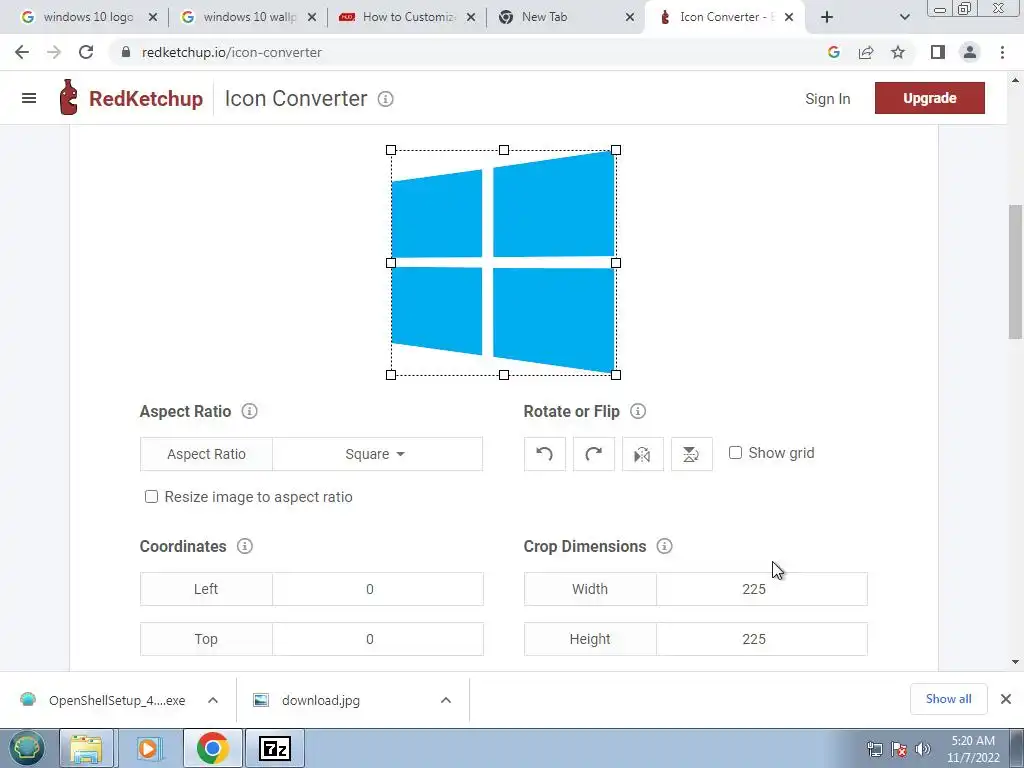Click the Windows logo image preview

pyautogui.click(x=504, y=263)
